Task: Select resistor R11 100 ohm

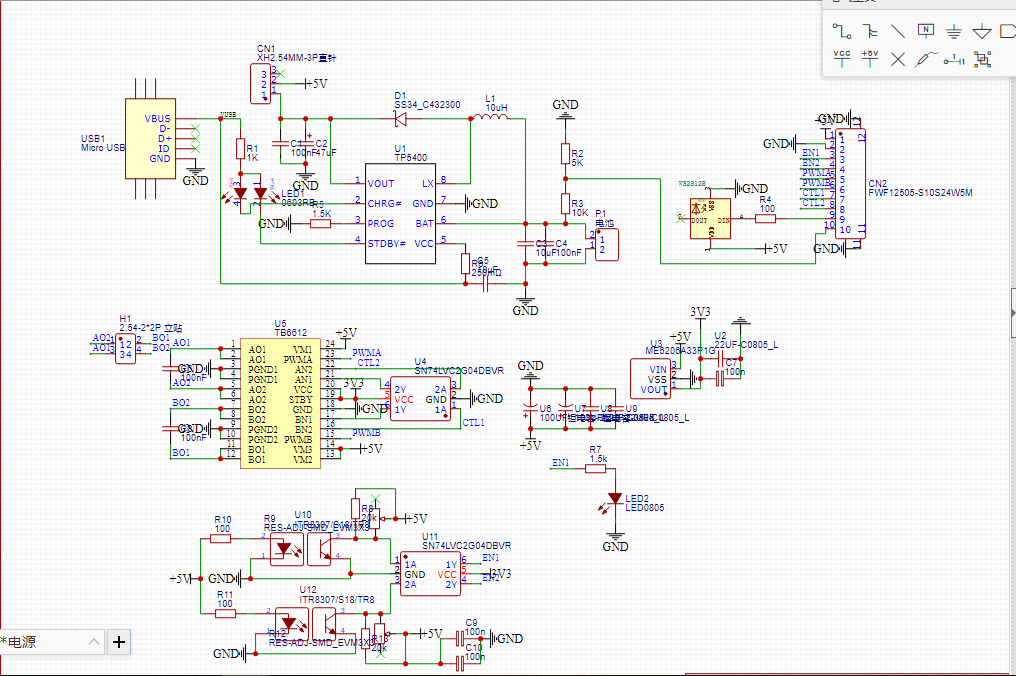Action: [225, 613]
